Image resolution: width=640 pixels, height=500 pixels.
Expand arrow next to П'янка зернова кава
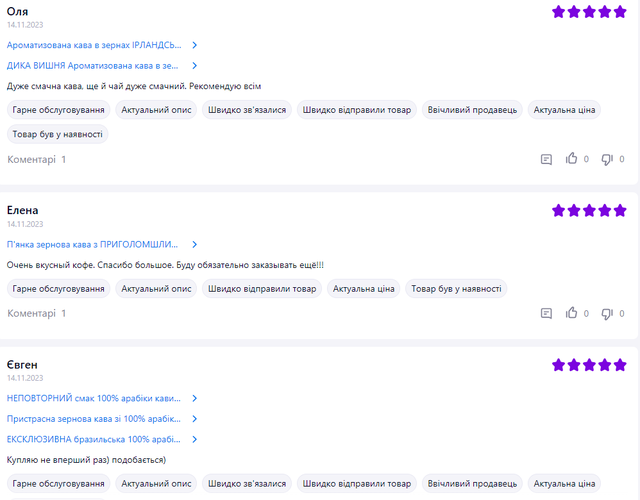(x=195, y=244)
